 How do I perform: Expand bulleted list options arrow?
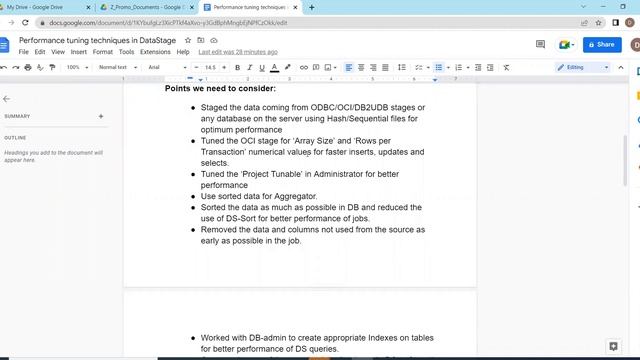(448, 67)
